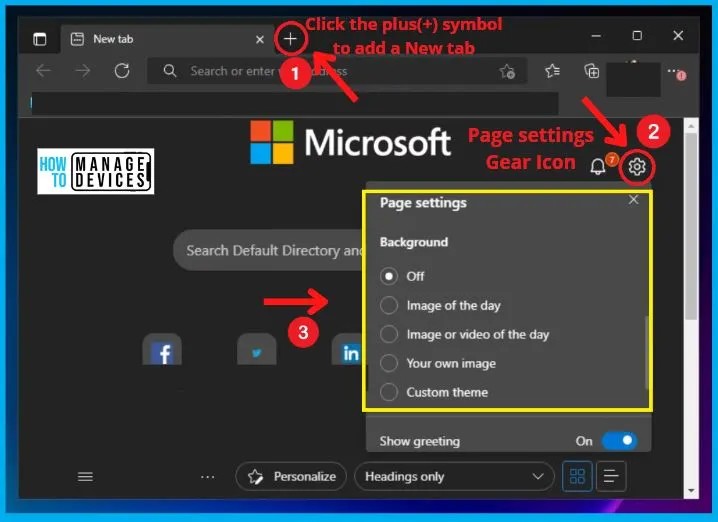
Task: Click the Microsoft logo
Action: (351, 142)
